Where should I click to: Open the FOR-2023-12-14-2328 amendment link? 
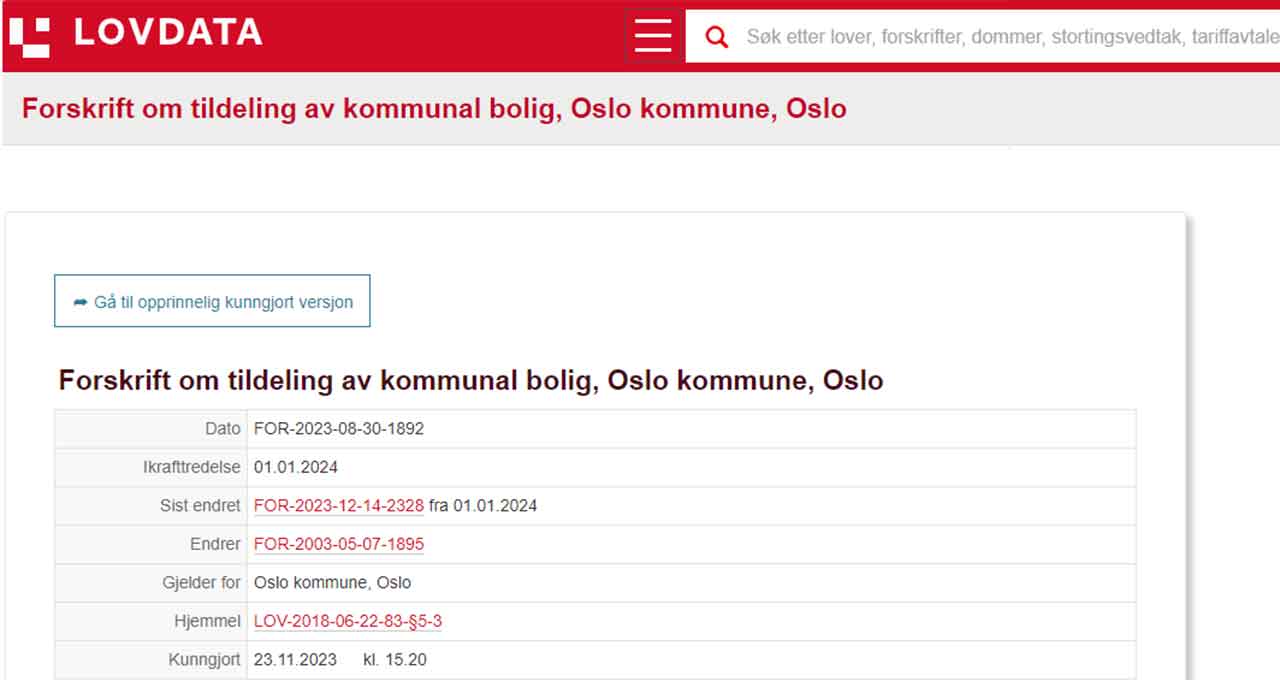[x=337, y=506]
